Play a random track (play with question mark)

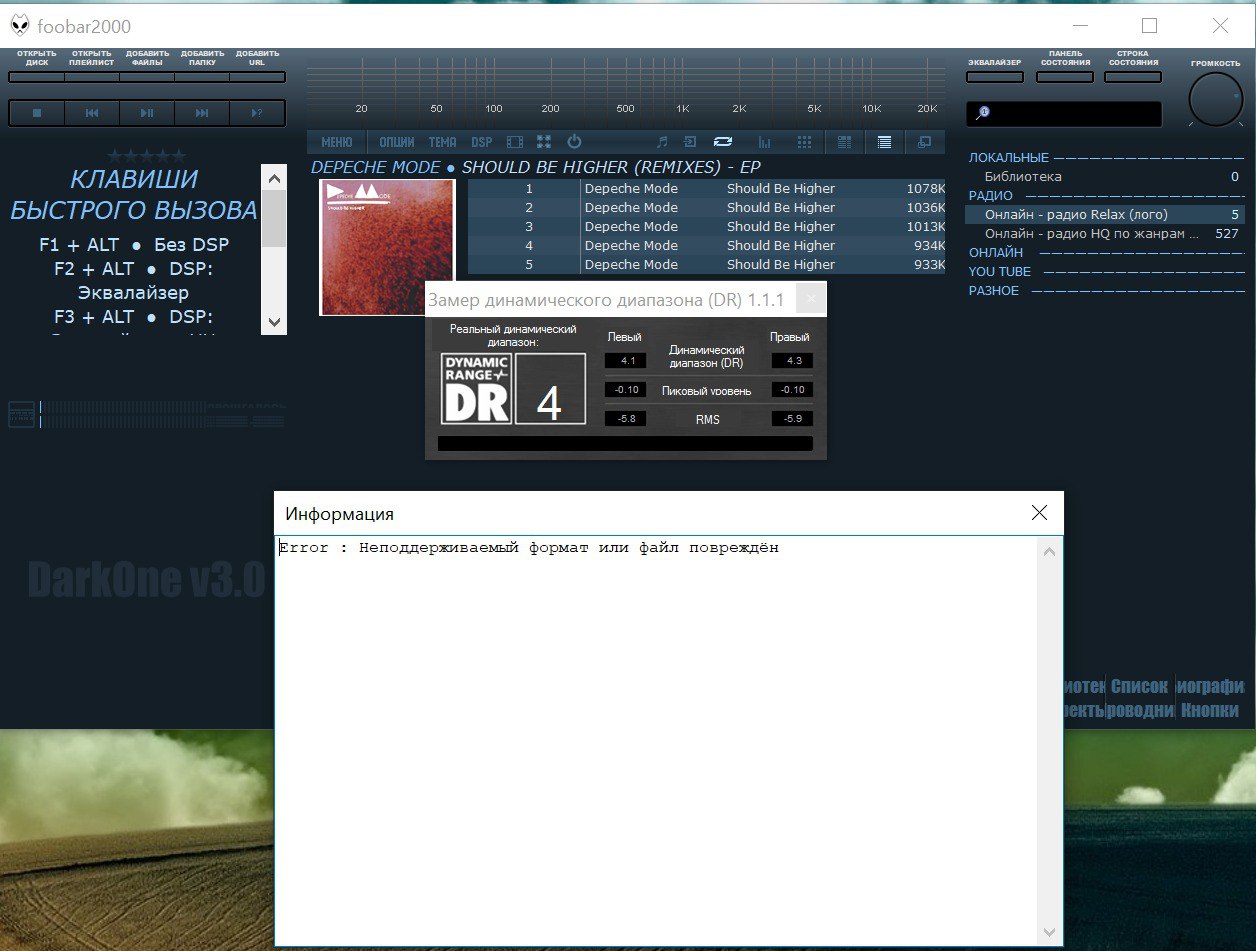coord(257,113)
